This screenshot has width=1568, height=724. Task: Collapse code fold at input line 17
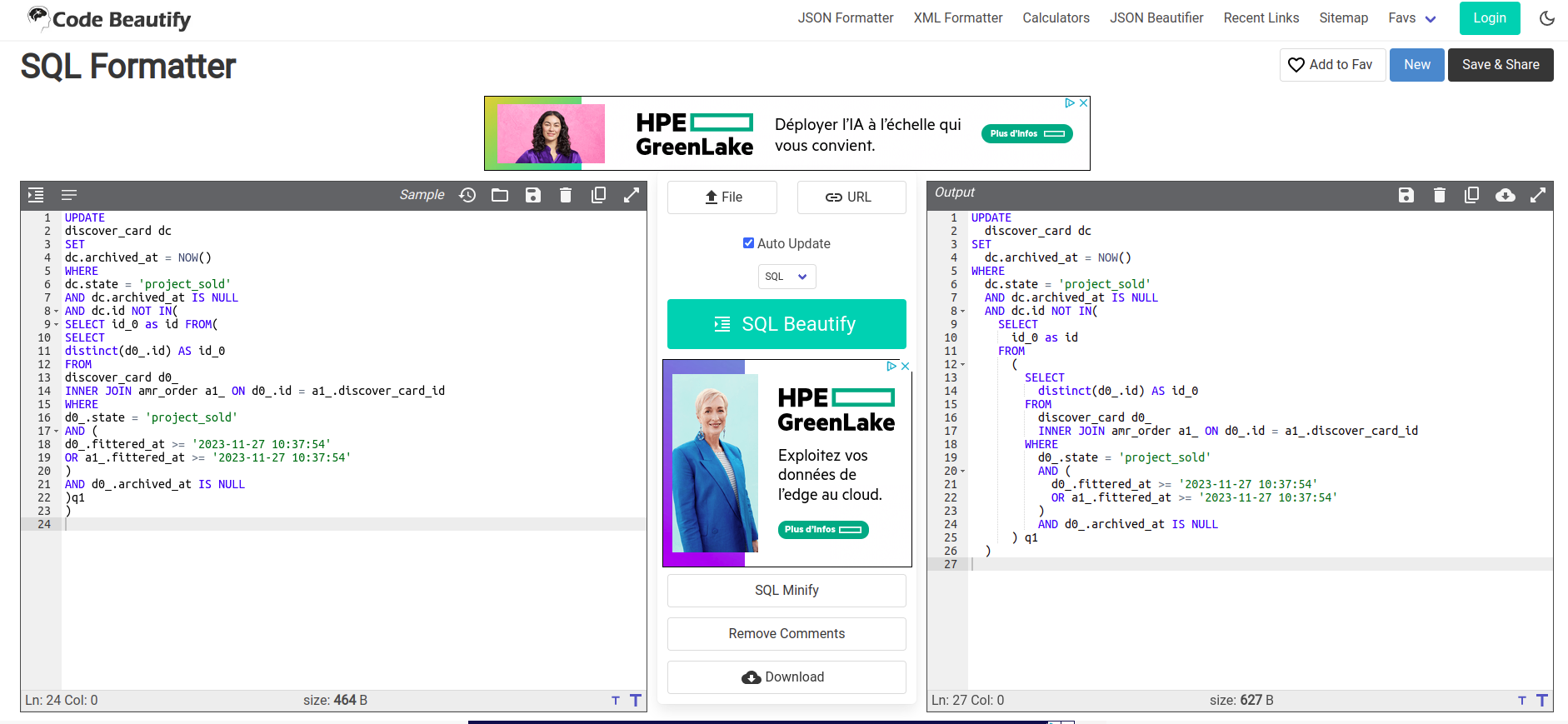[56, 432]
